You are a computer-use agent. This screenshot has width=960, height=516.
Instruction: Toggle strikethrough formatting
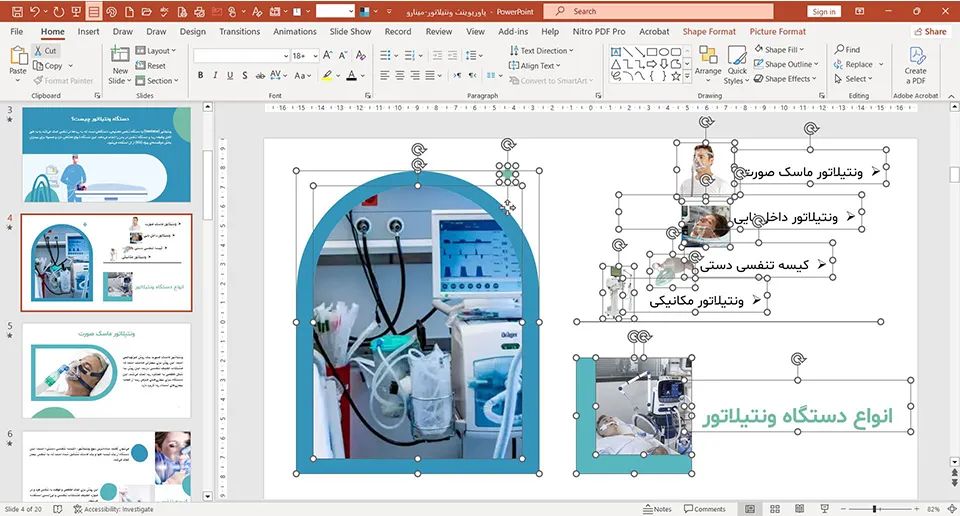pyautogui.click(x=260, y=75)
